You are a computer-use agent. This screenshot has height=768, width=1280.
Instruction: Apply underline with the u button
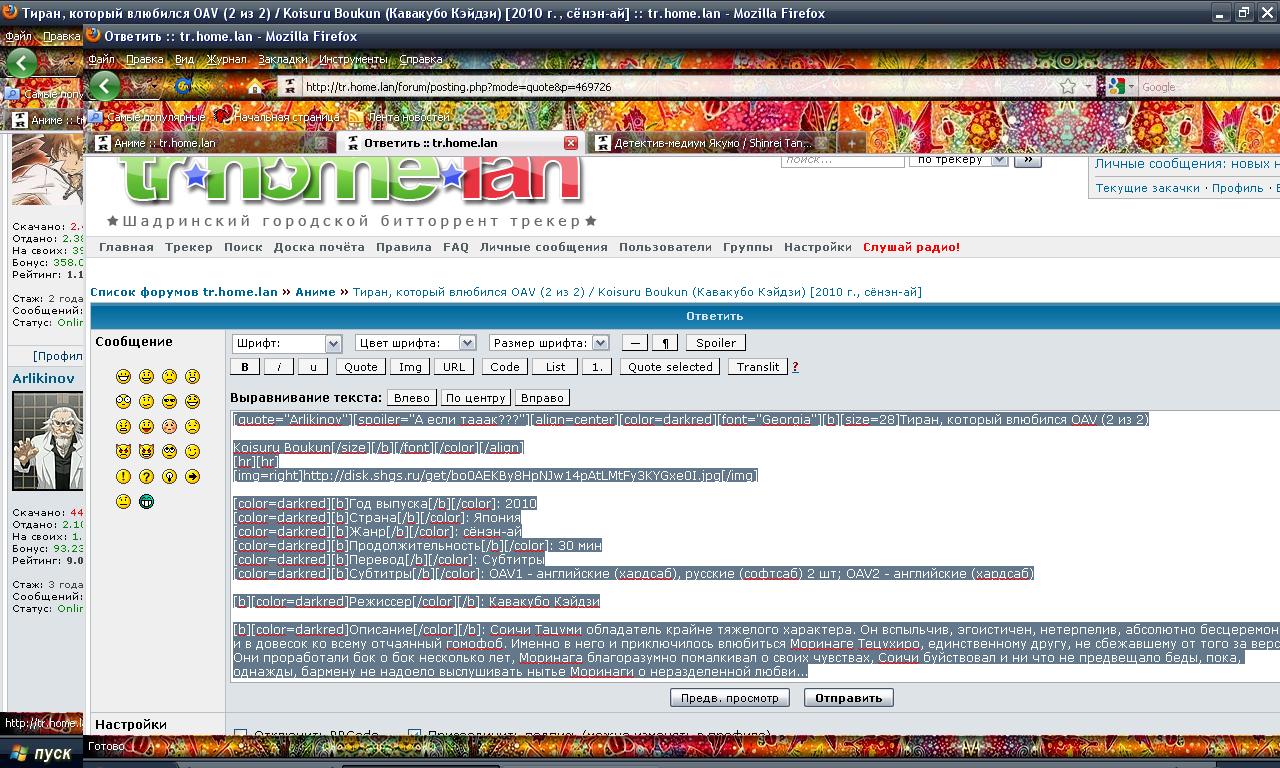tap(313, 367)
